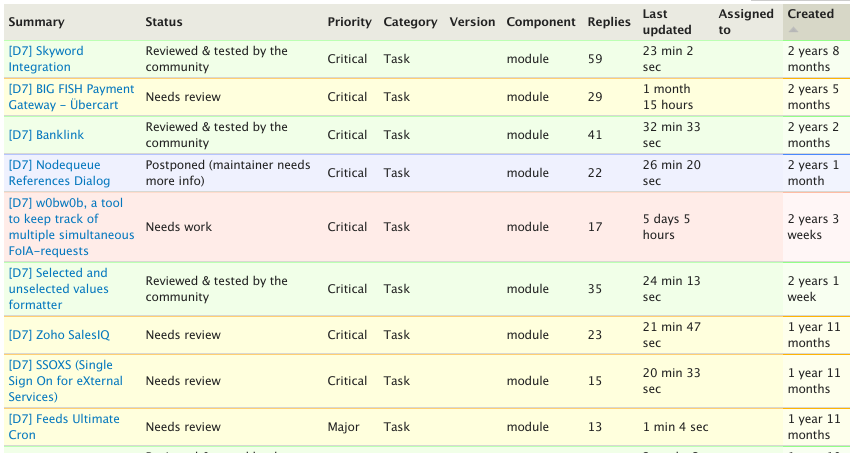Open the Skyword Integration issue

pos(46,59)
